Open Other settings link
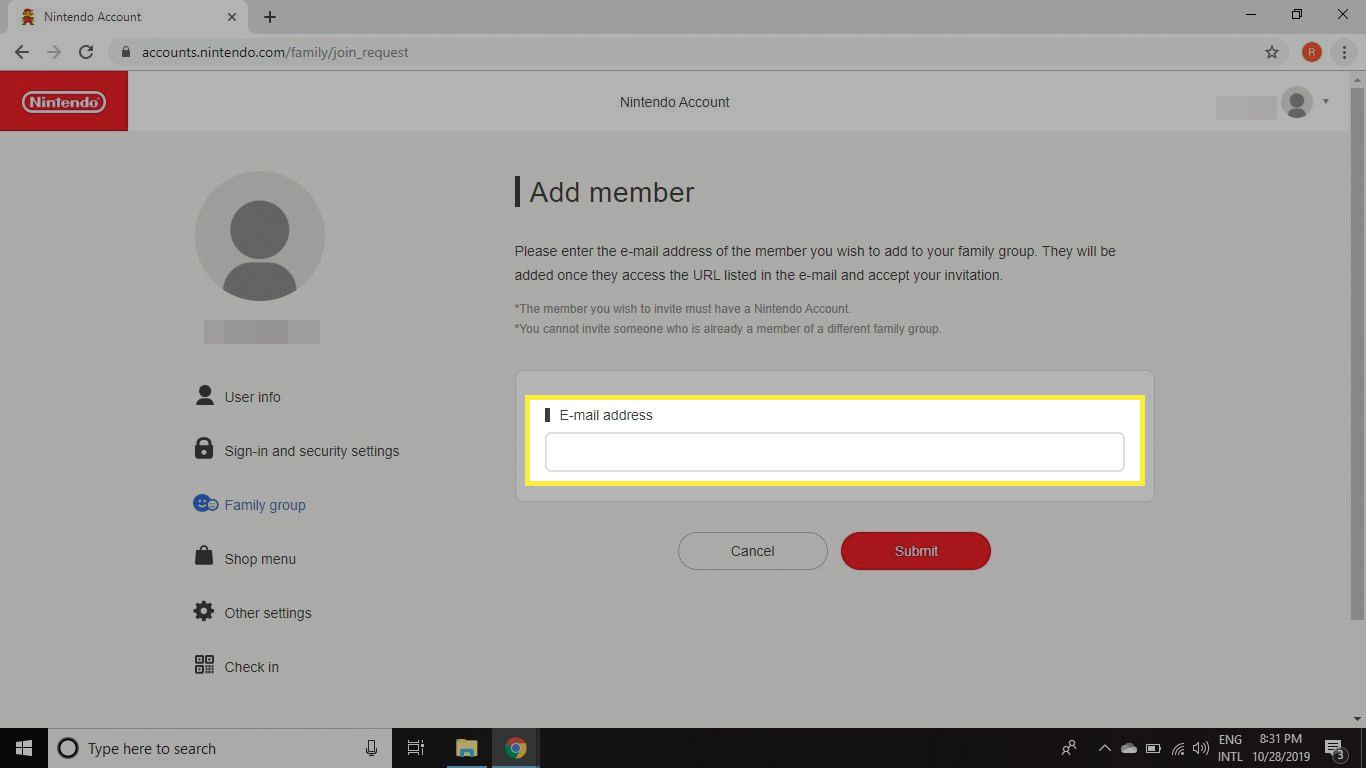 tap(268, 613)
